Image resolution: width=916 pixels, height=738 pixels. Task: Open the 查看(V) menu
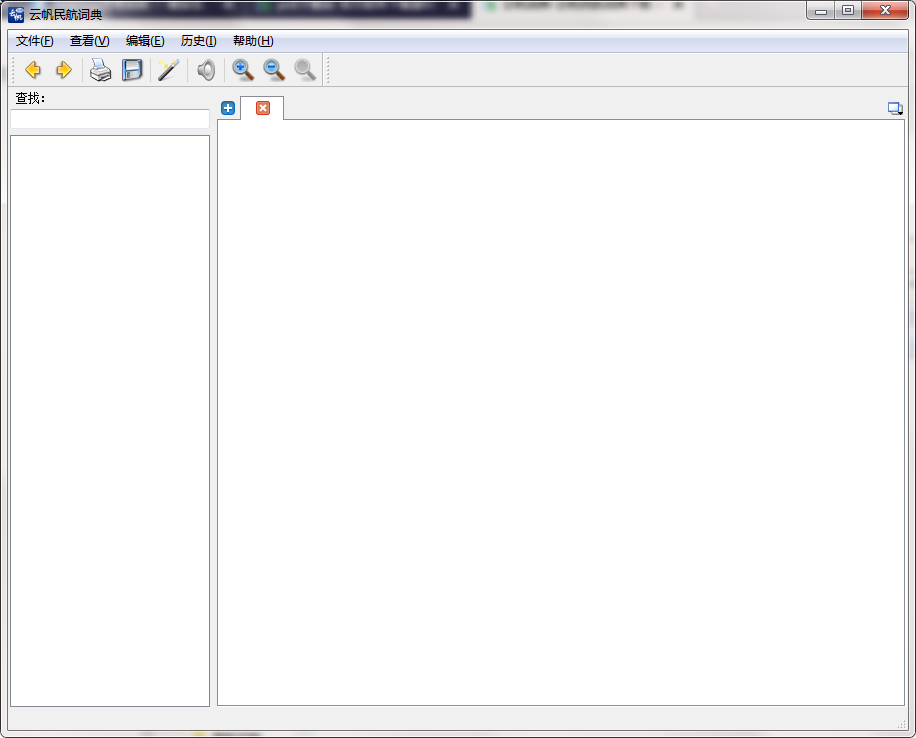click(x=89, y=41)
